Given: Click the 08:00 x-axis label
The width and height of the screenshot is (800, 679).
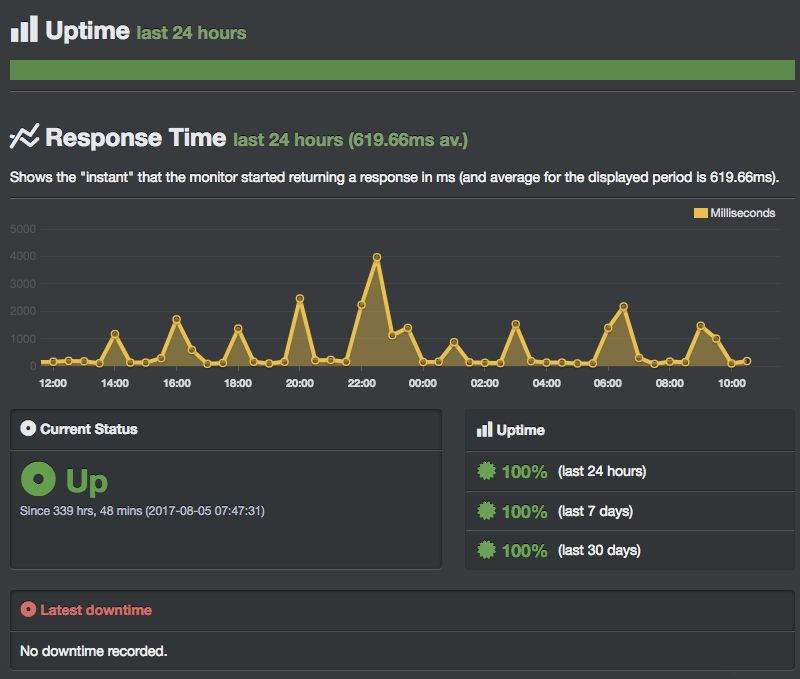Looking at the screenshot, I should 670,383.
